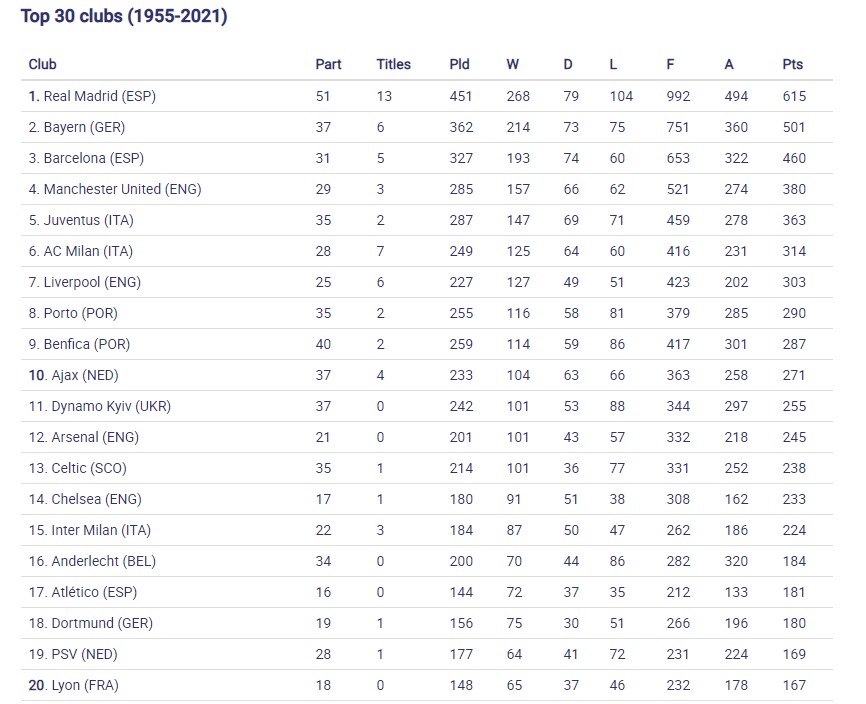Click the Pts column header
Viewport: 866px width, 704px height.
pos(792,64)
